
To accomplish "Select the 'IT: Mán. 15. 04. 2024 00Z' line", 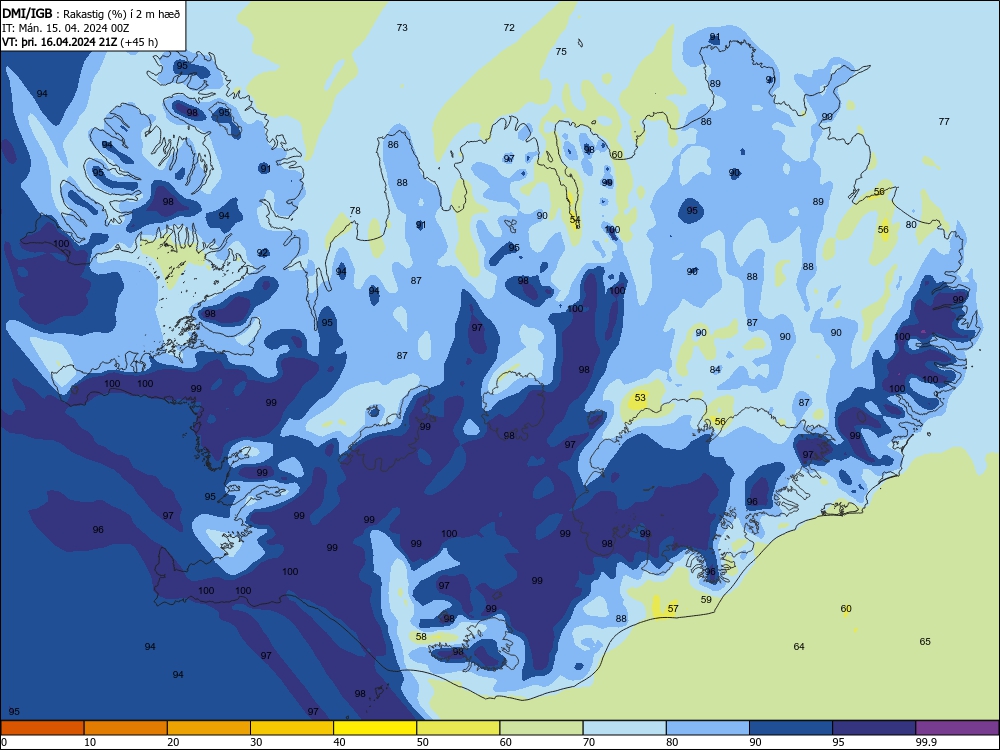I will [x=66, y=28].
